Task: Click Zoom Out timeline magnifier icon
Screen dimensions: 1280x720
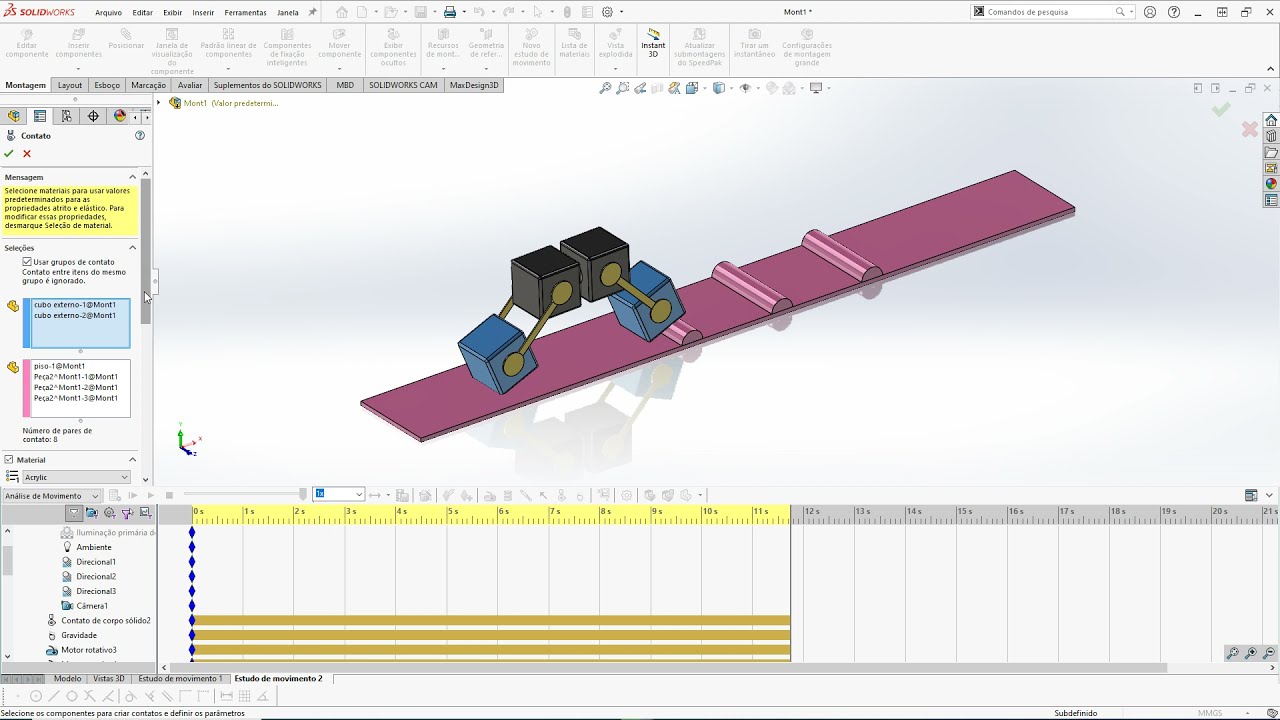Action: tap(1269, 653)
